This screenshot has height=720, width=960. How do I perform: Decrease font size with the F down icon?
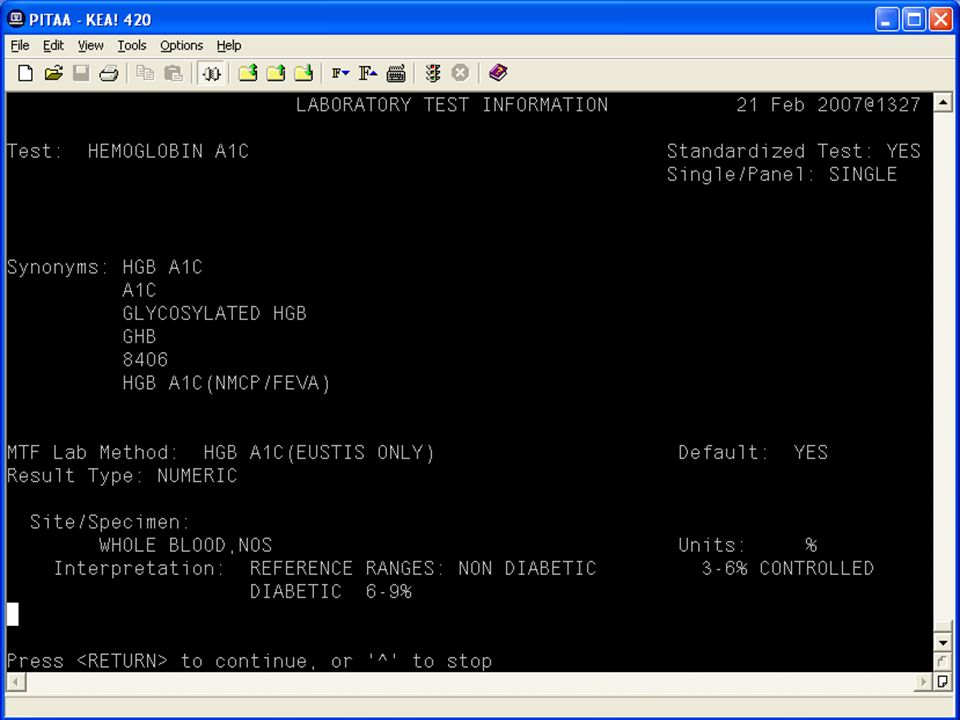[340, 73]
